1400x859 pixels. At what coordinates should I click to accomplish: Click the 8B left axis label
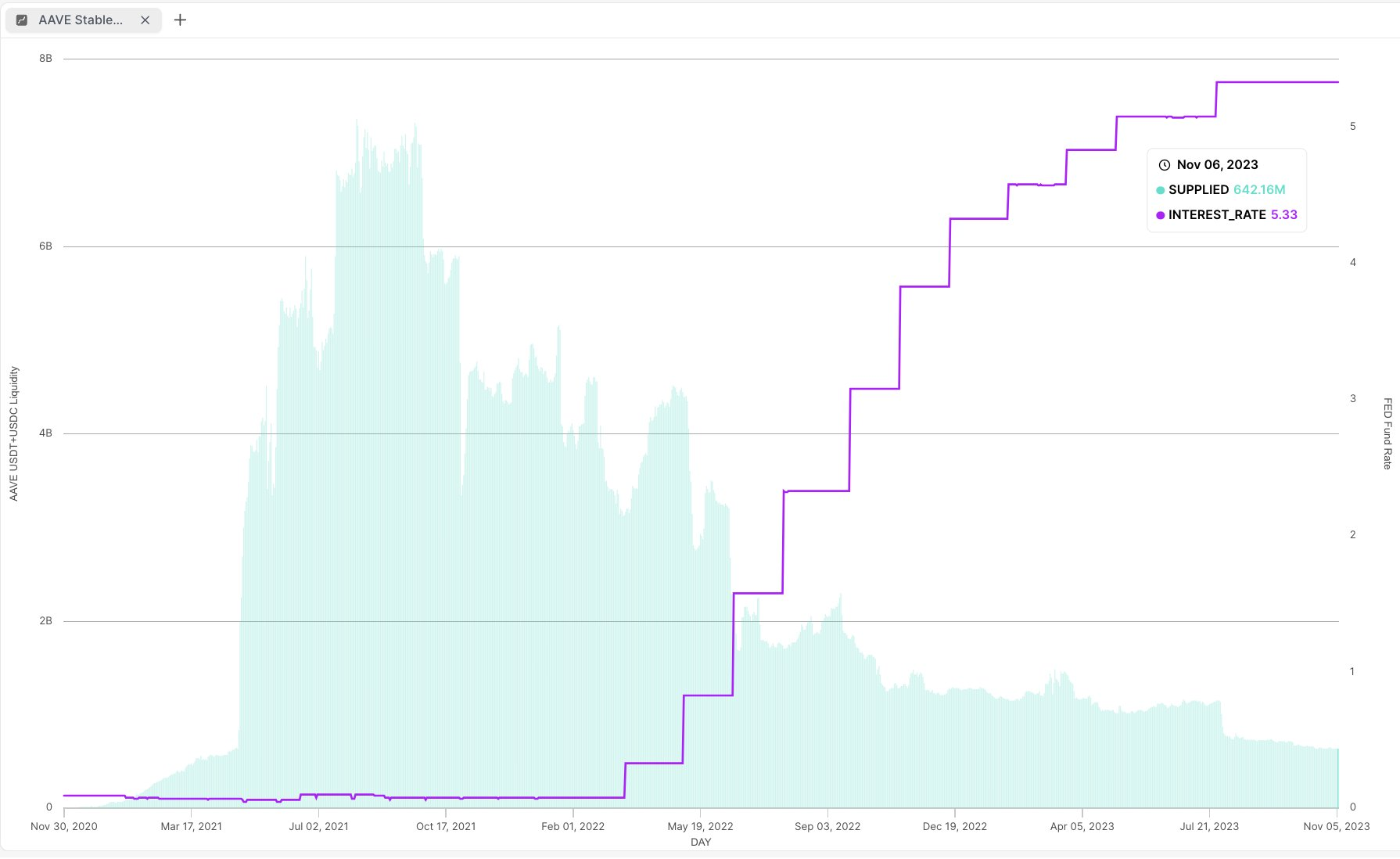click(x=45, y=59)
